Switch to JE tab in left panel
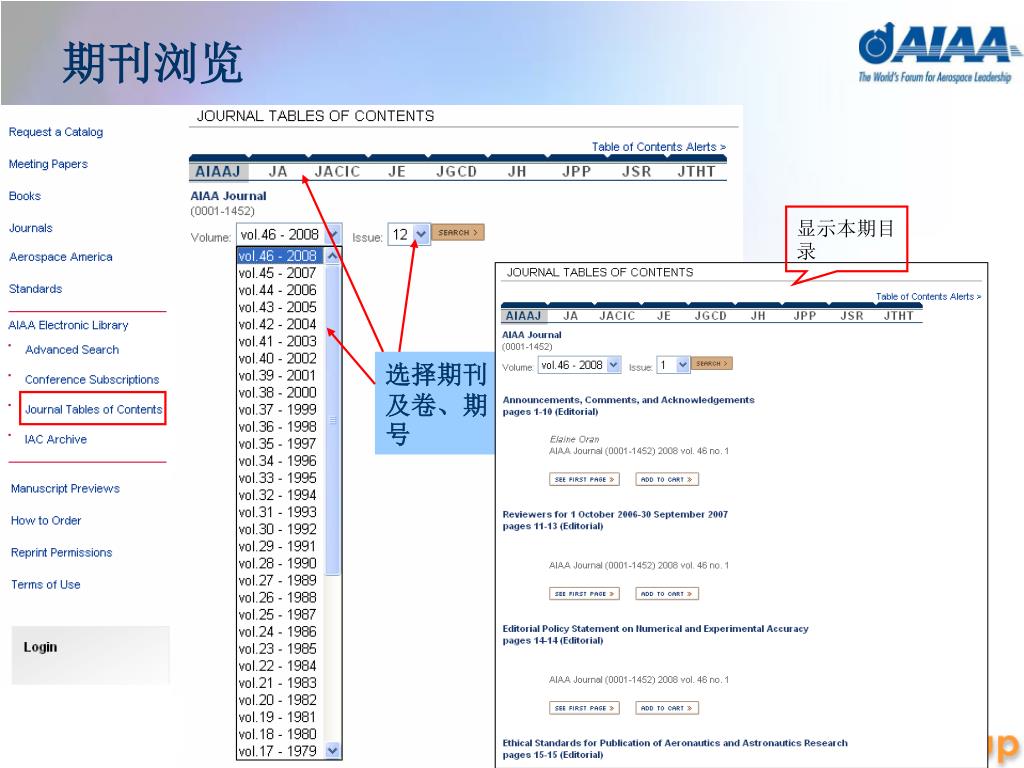 397,171
